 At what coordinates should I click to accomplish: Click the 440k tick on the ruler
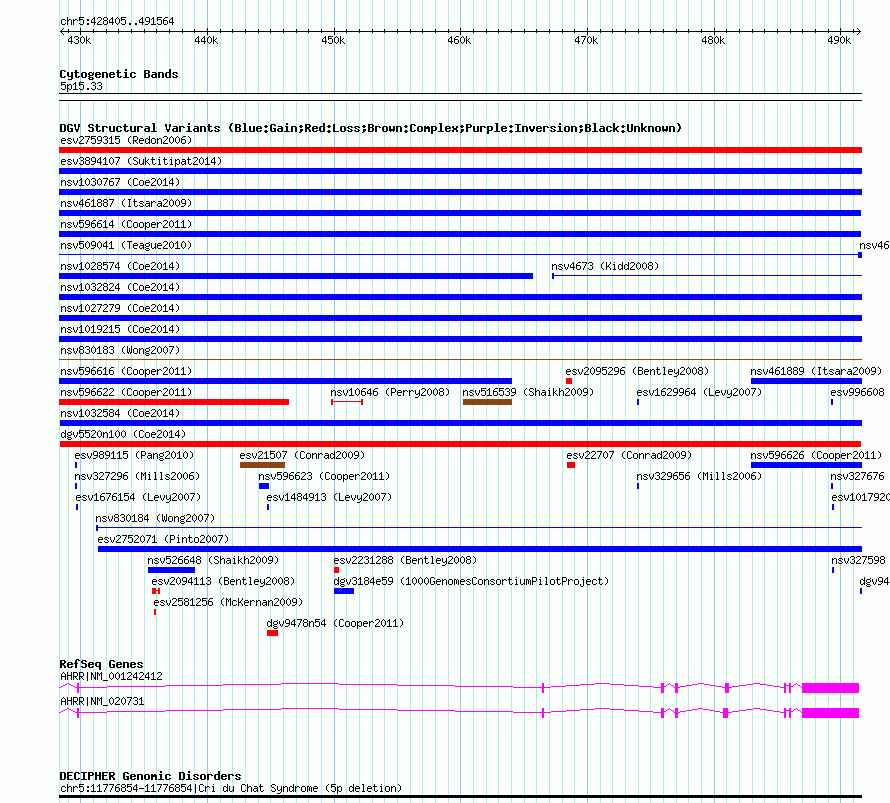[x=206, y=40]
